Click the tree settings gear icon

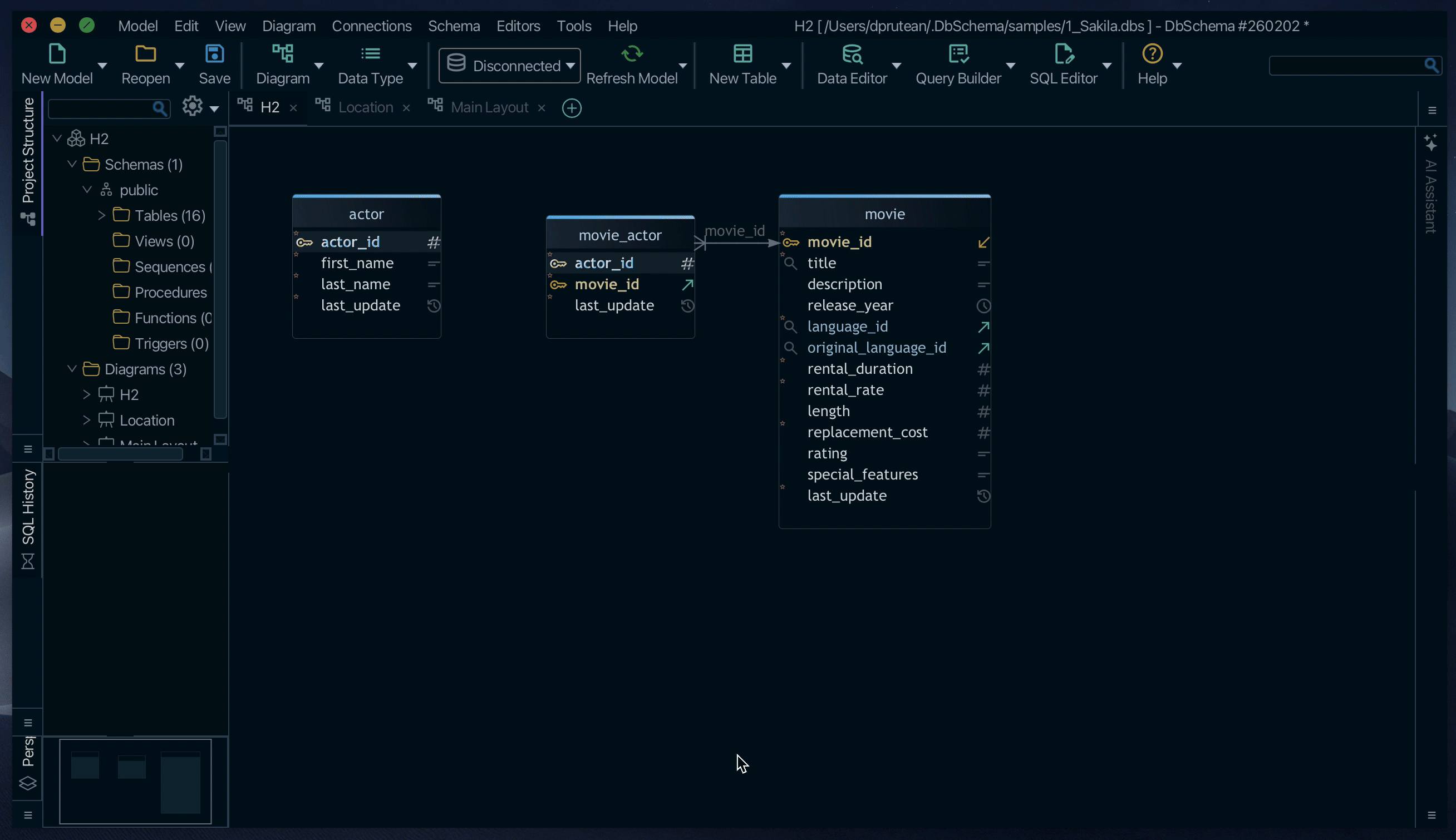coord(192,106)
